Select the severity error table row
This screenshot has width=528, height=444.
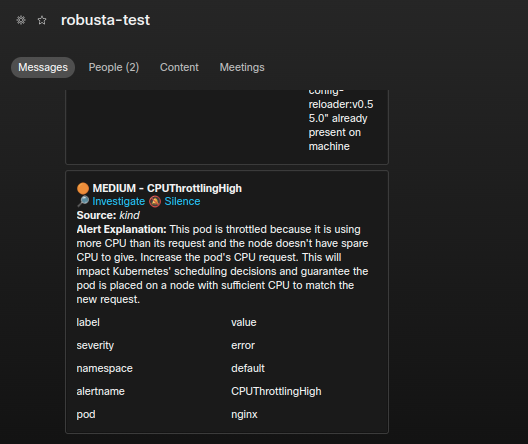(x=227, y=345)
